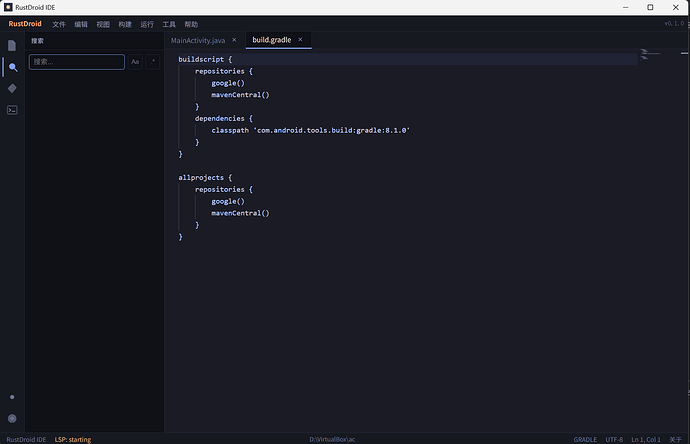This screenshot has height=444, width=690.
Task: Click the small dot icon in sidebar bottom
Action: (x=12, y=397)
